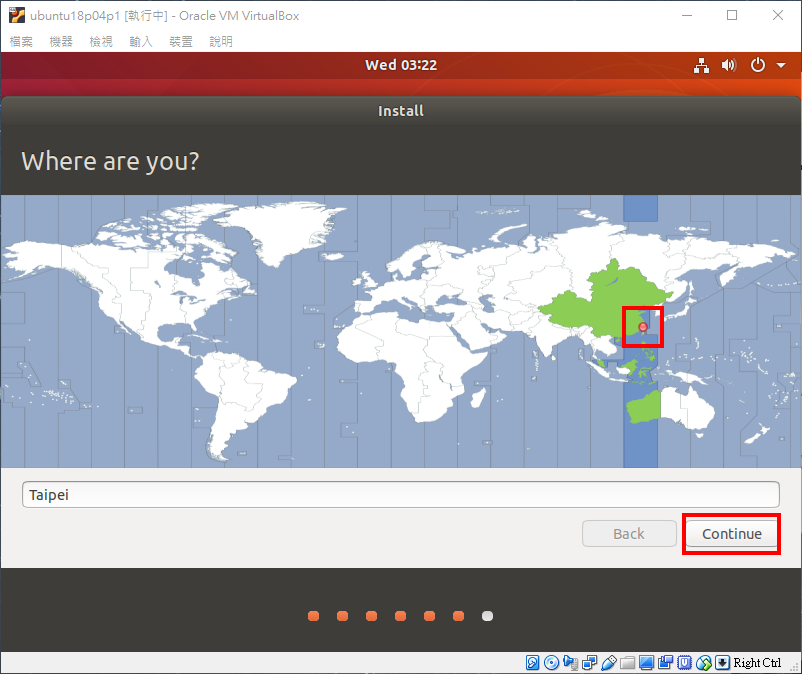Minimize the VirtualBox window
Screen dimensions: 802x674
(687, 15)
